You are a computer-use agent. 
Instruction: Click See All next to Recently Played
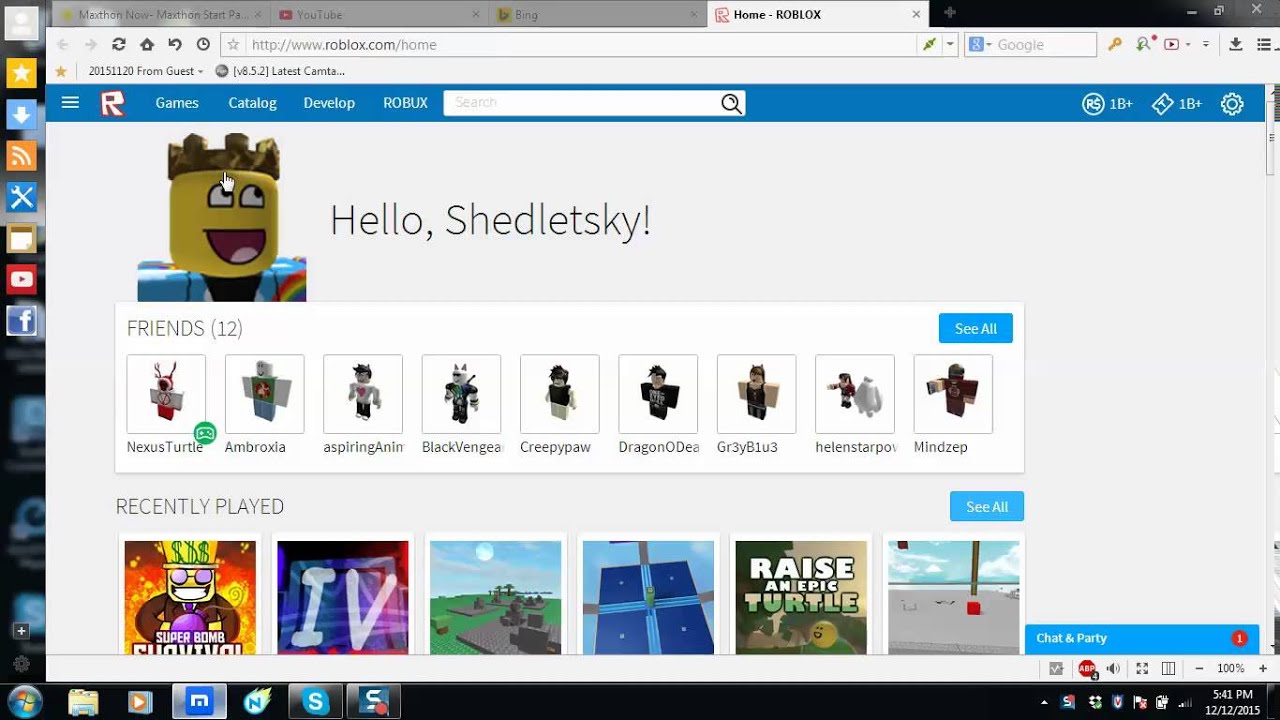tap(986, 506)
